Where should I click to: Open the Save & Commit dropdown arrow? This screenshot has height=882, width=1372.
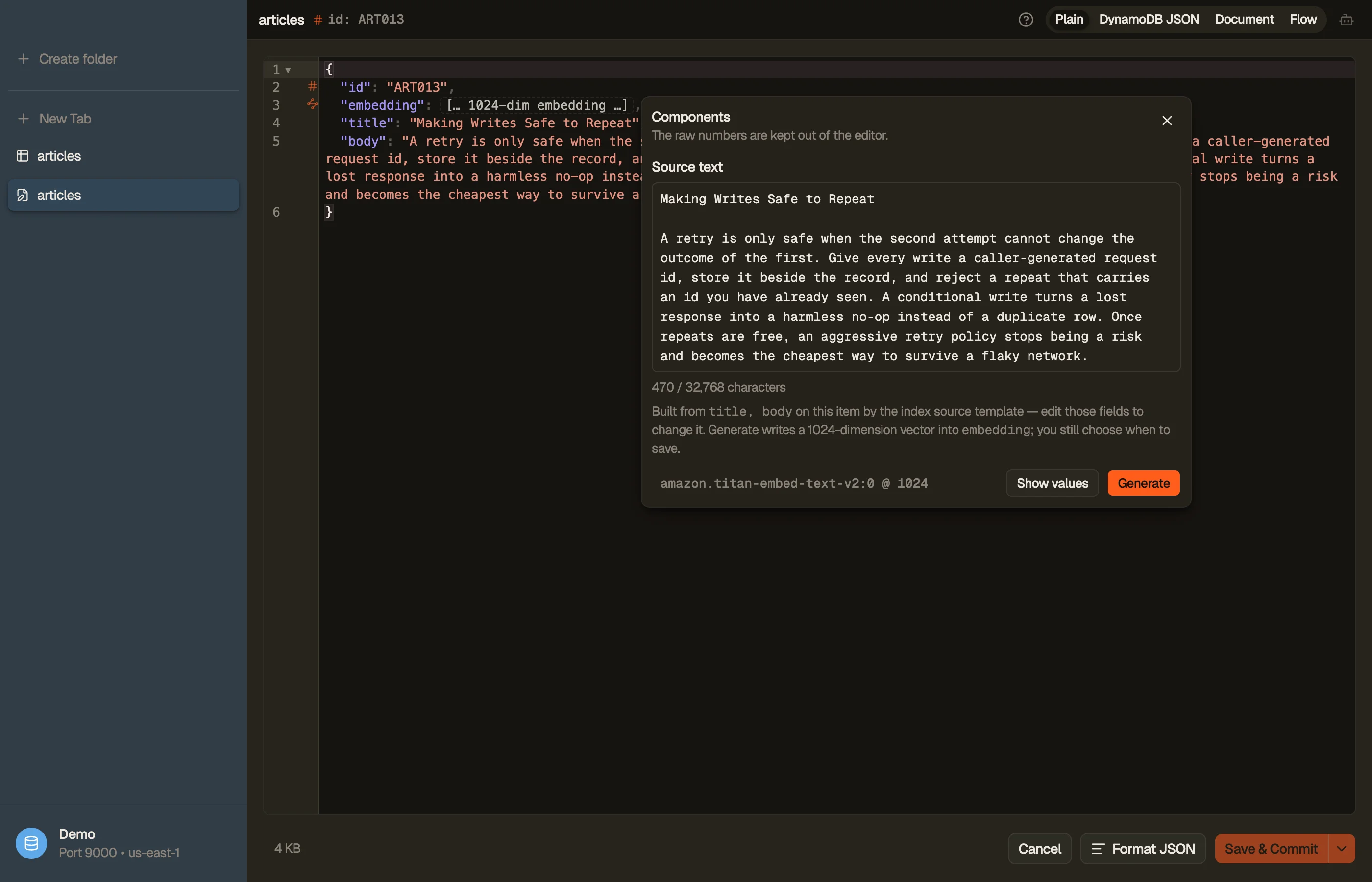[1341, 848]
